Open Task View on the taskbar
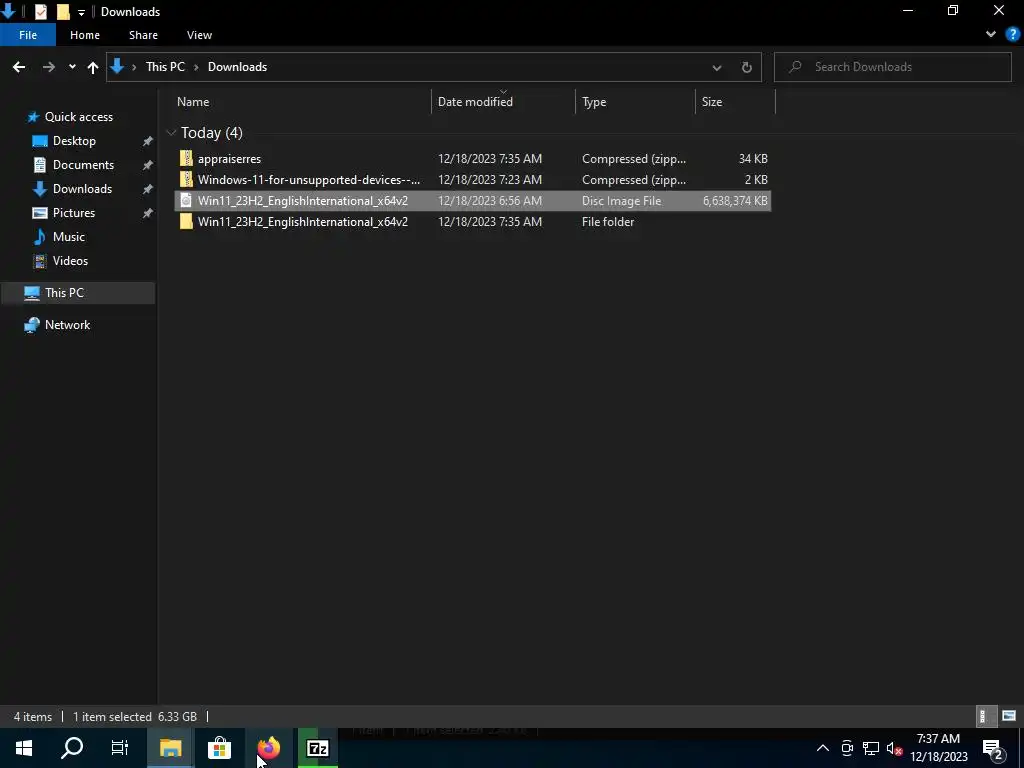 pyautogui.click(x=120, y=748)
